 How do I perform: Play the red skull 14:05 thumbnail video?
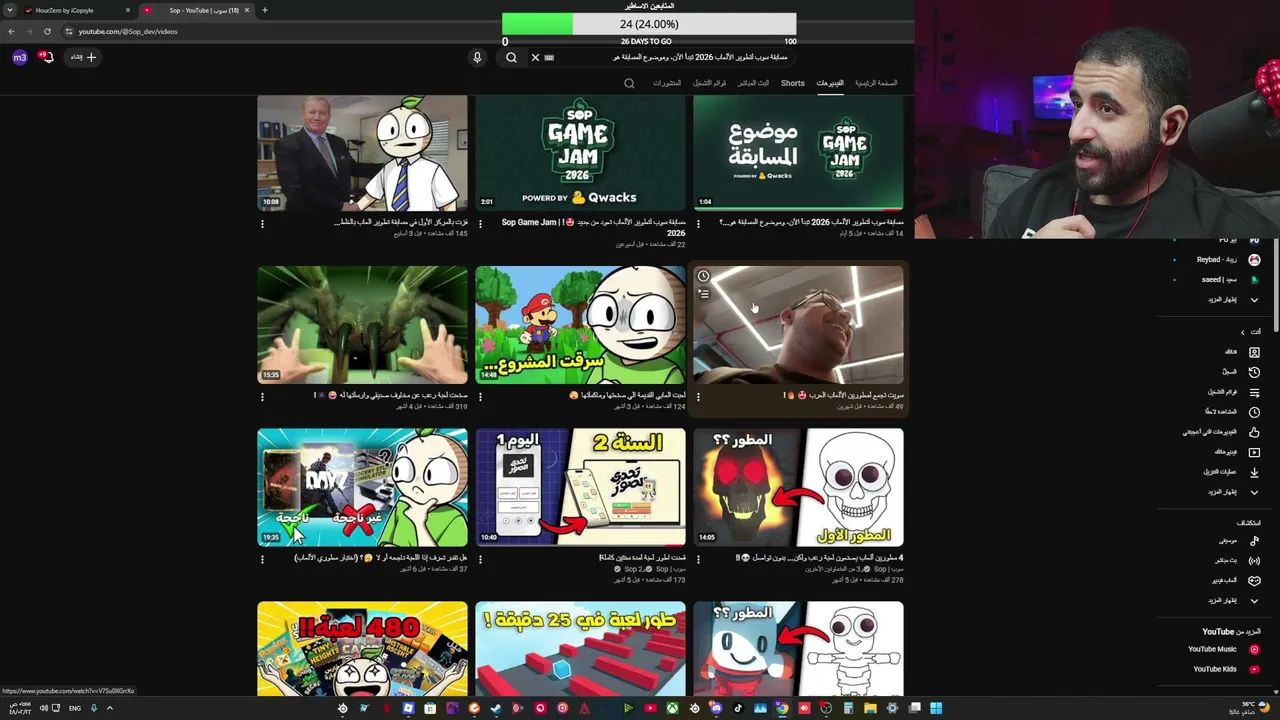click(798, 487)
